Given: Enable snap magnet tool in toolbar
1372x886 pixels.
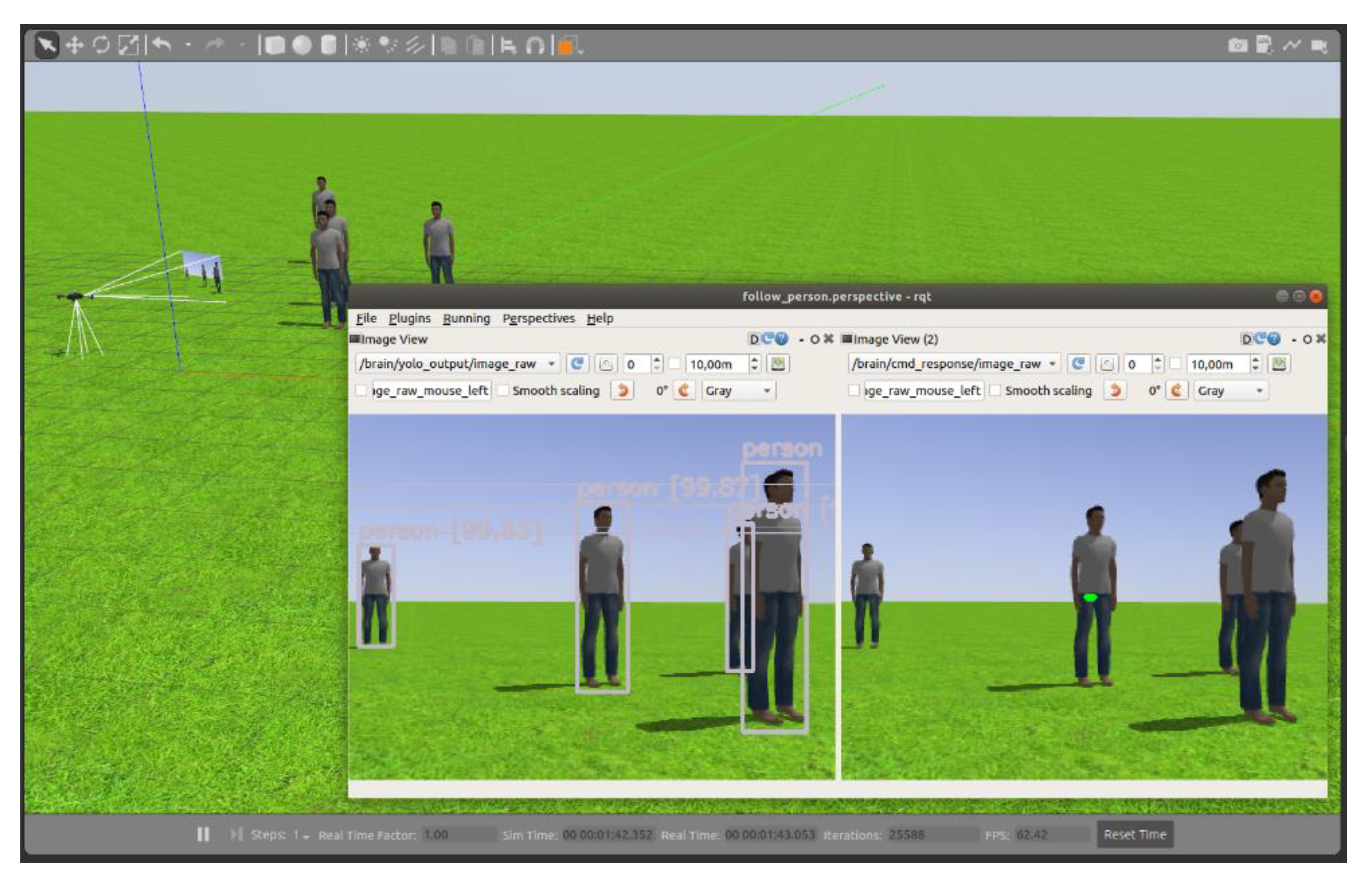Looking at the screenshot, I should (535, 45).
